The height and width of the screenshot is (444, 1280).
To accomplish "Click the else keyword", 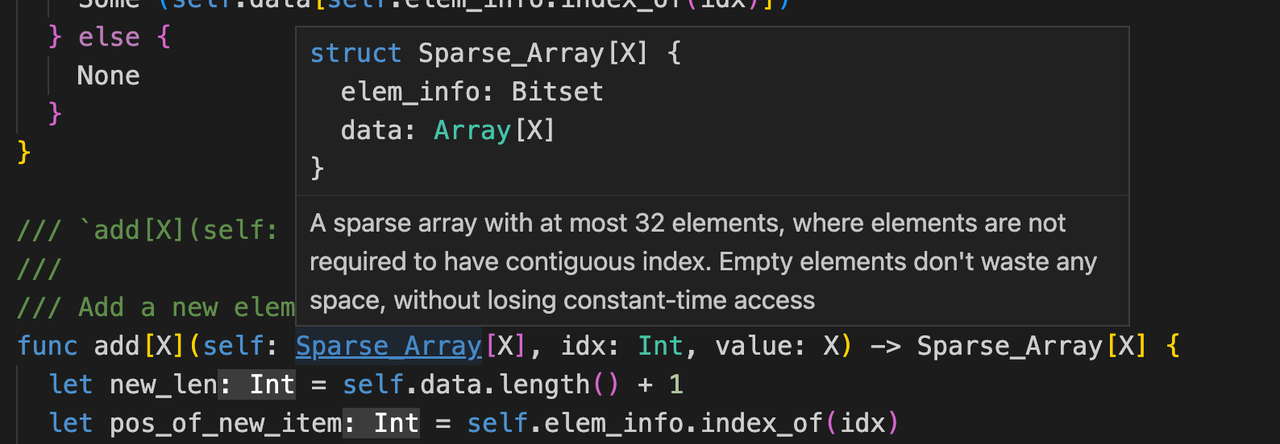I will point(109,37).
